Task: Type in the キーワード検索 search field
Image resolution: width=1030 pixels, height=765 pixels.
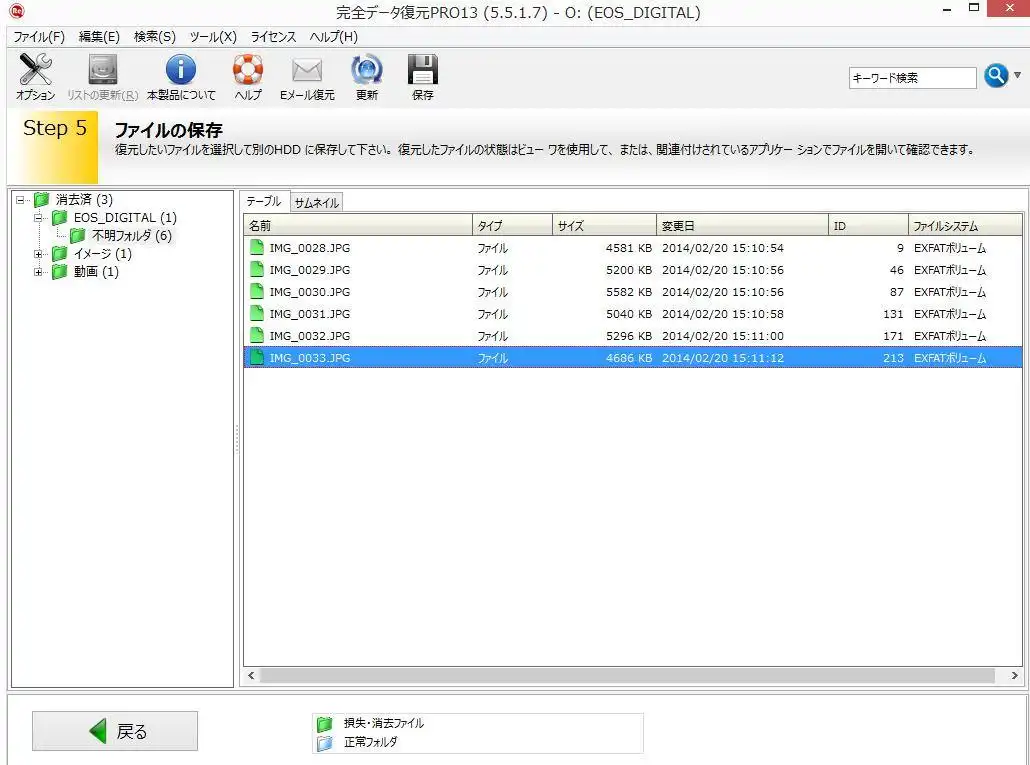Action: (x=912, y=78)
